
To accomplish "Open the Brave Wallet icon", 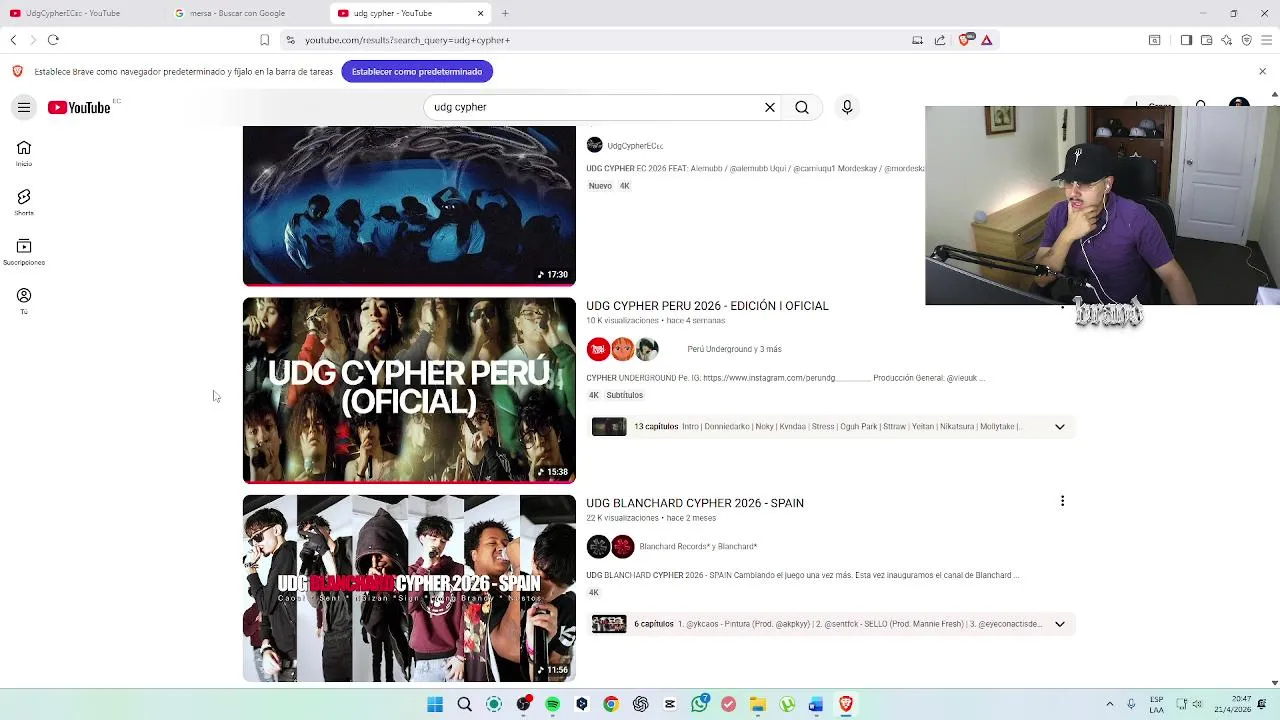I will coord(1206,40).
